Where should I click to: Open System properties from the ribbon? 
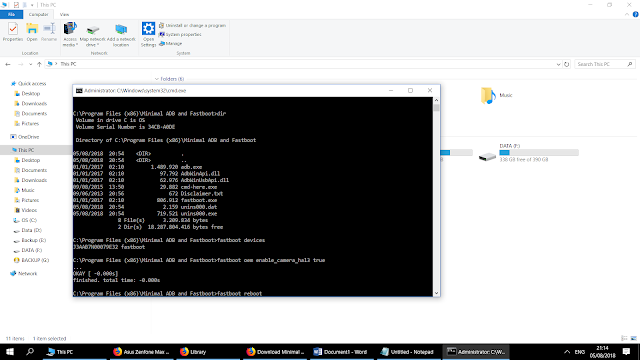pyautogui.click(x=180, y=34)
